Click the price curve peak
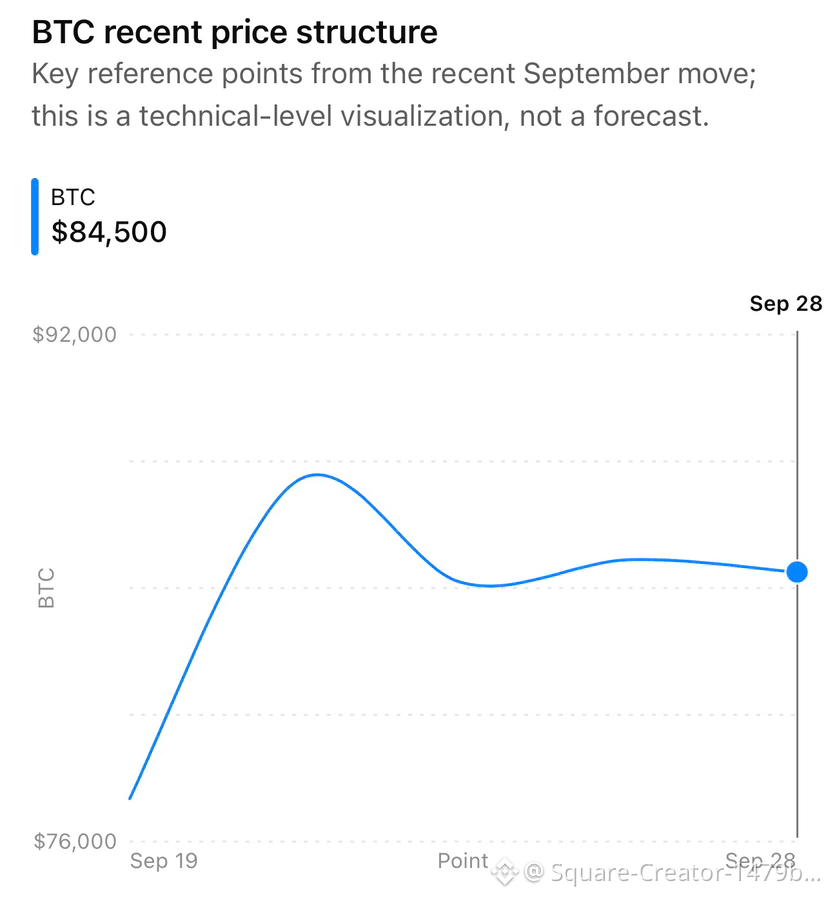828x897 pixels. click(x=317, y=474)
